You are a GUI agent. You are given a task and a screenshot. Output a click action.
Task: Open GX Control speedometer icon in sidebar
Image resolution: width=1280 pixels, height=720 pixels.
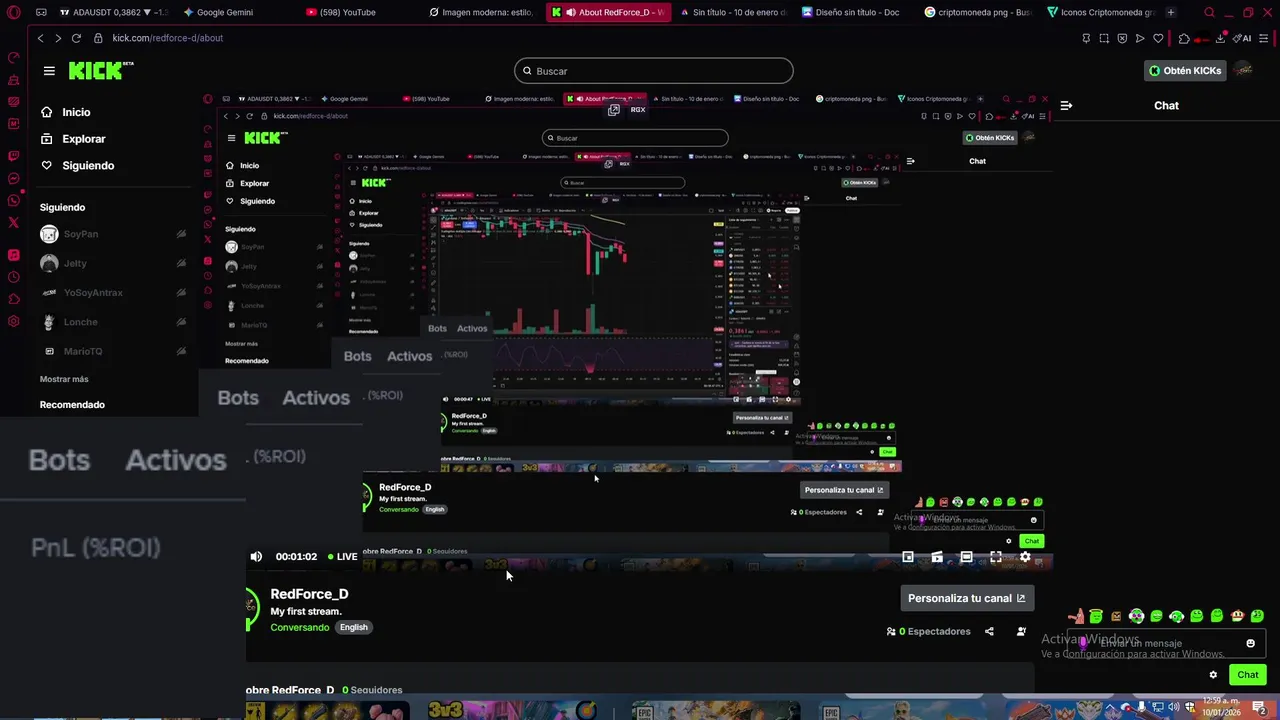pos(13,58)
